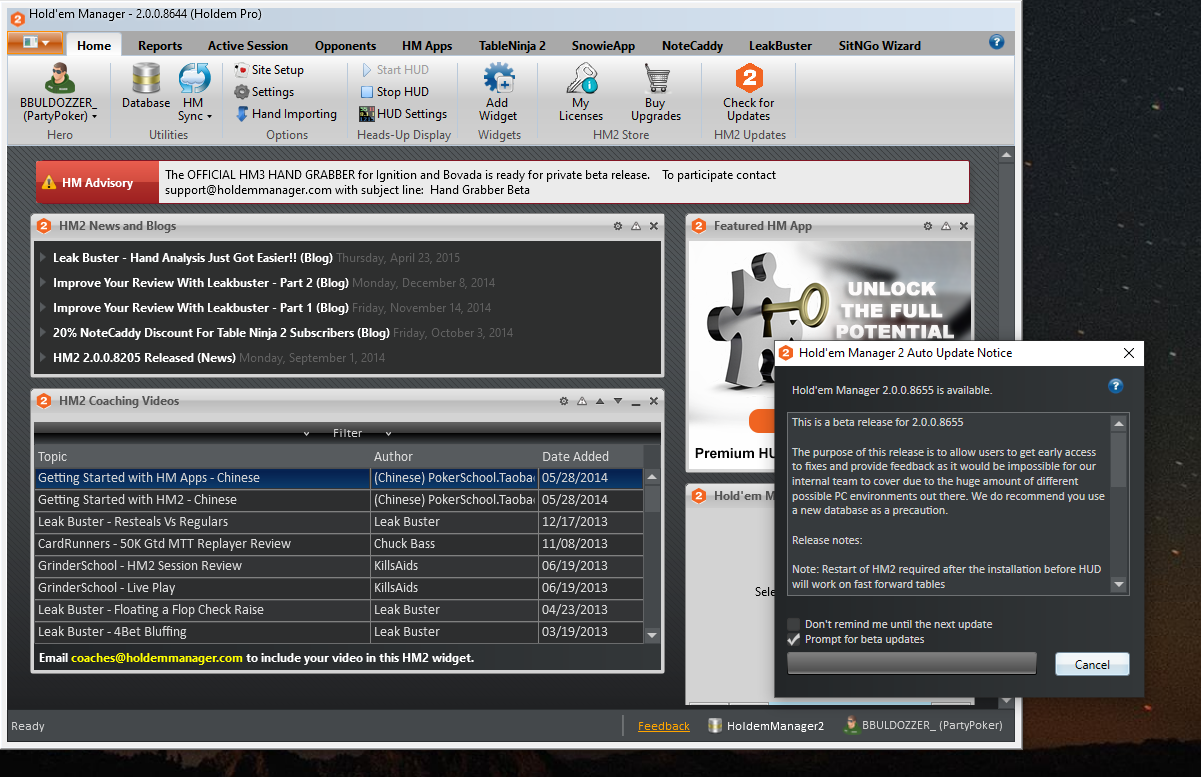Click the update download progress bar

point(912,665)
